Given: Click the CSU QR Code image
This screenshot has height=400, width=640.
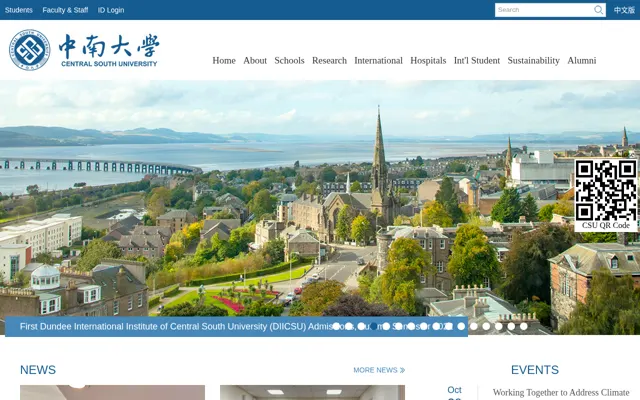Looking at the screenshot, I should pos(606,190).
